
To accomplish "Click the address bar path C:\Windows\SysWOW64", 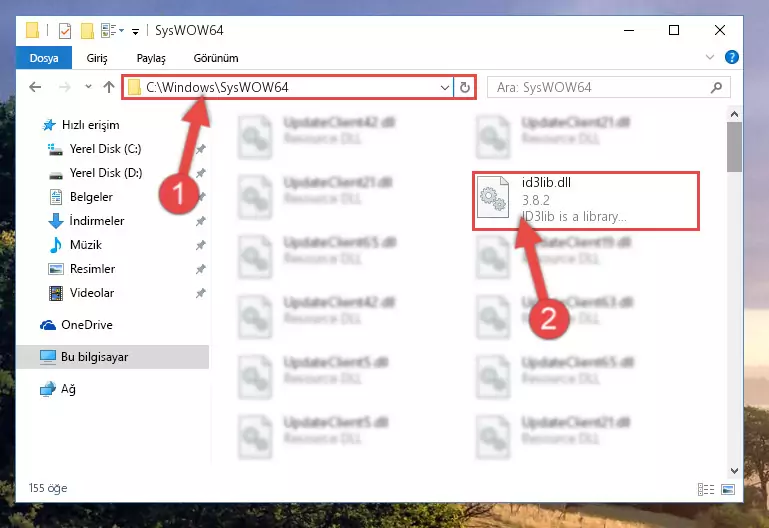I will click(x=217, y=87).
